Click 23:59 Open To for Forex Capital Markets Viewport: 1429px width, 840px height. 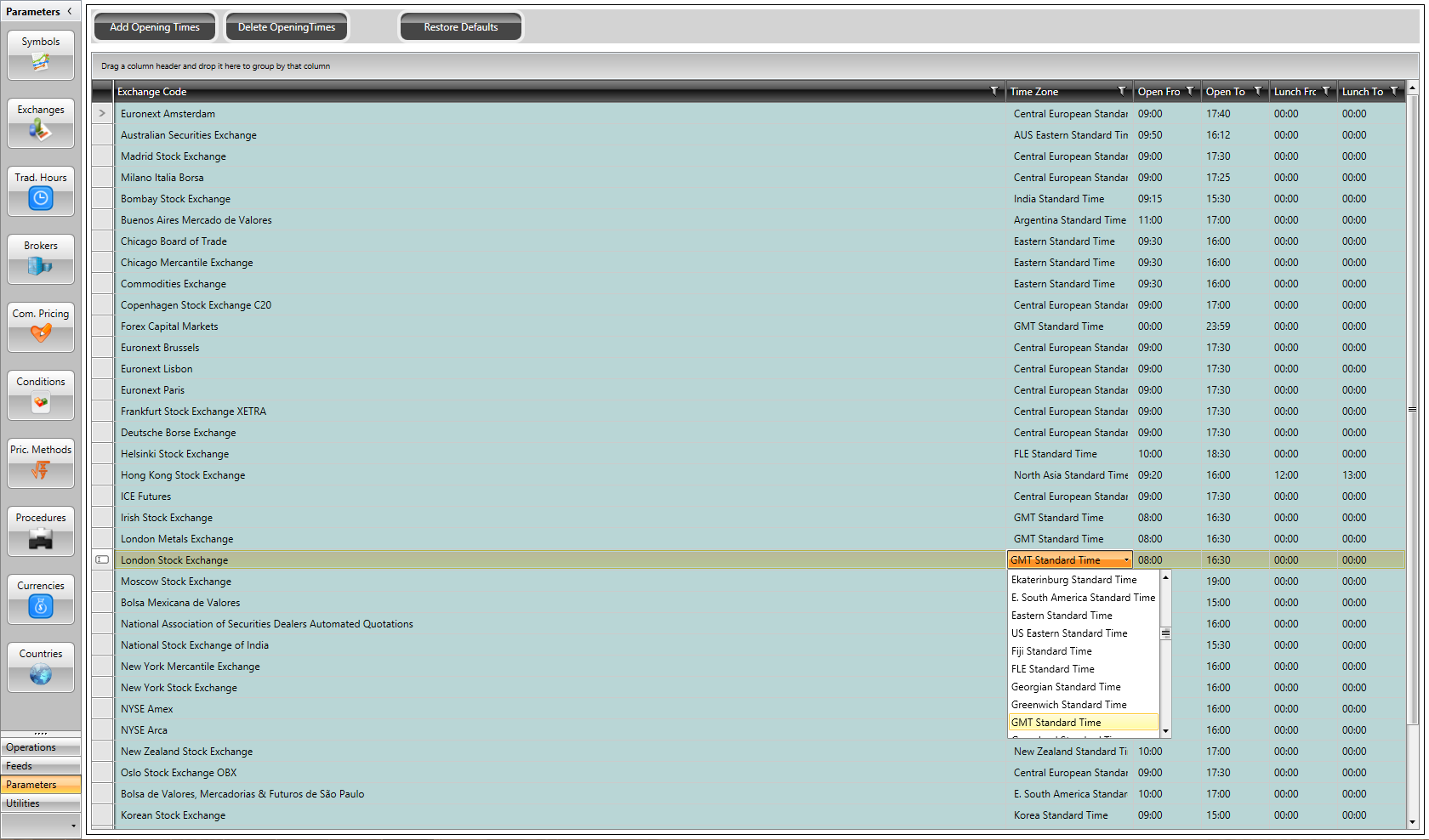point(1235,326)
